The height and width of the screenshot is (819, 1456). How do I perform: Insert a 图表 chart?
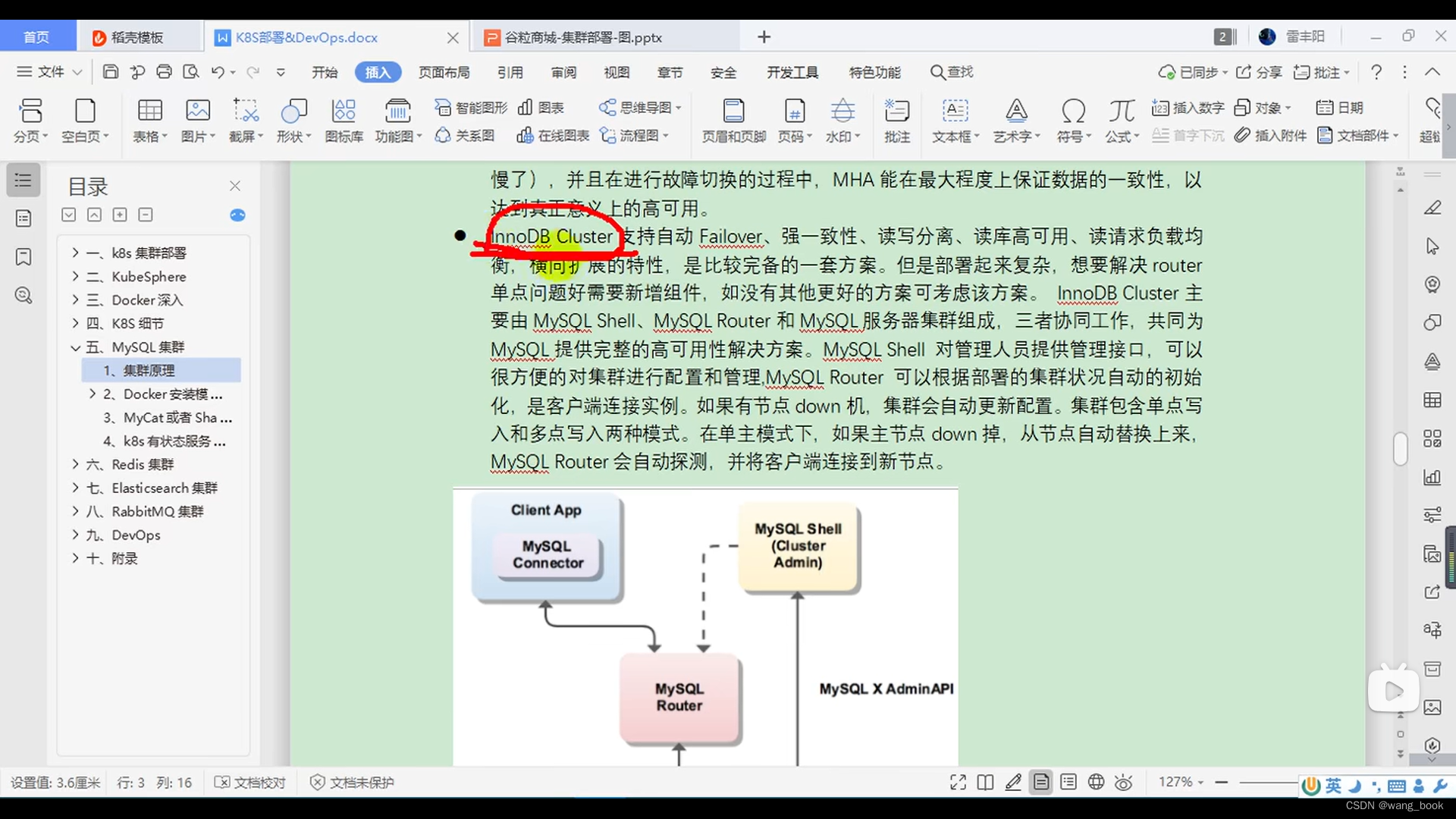(541, 108)
